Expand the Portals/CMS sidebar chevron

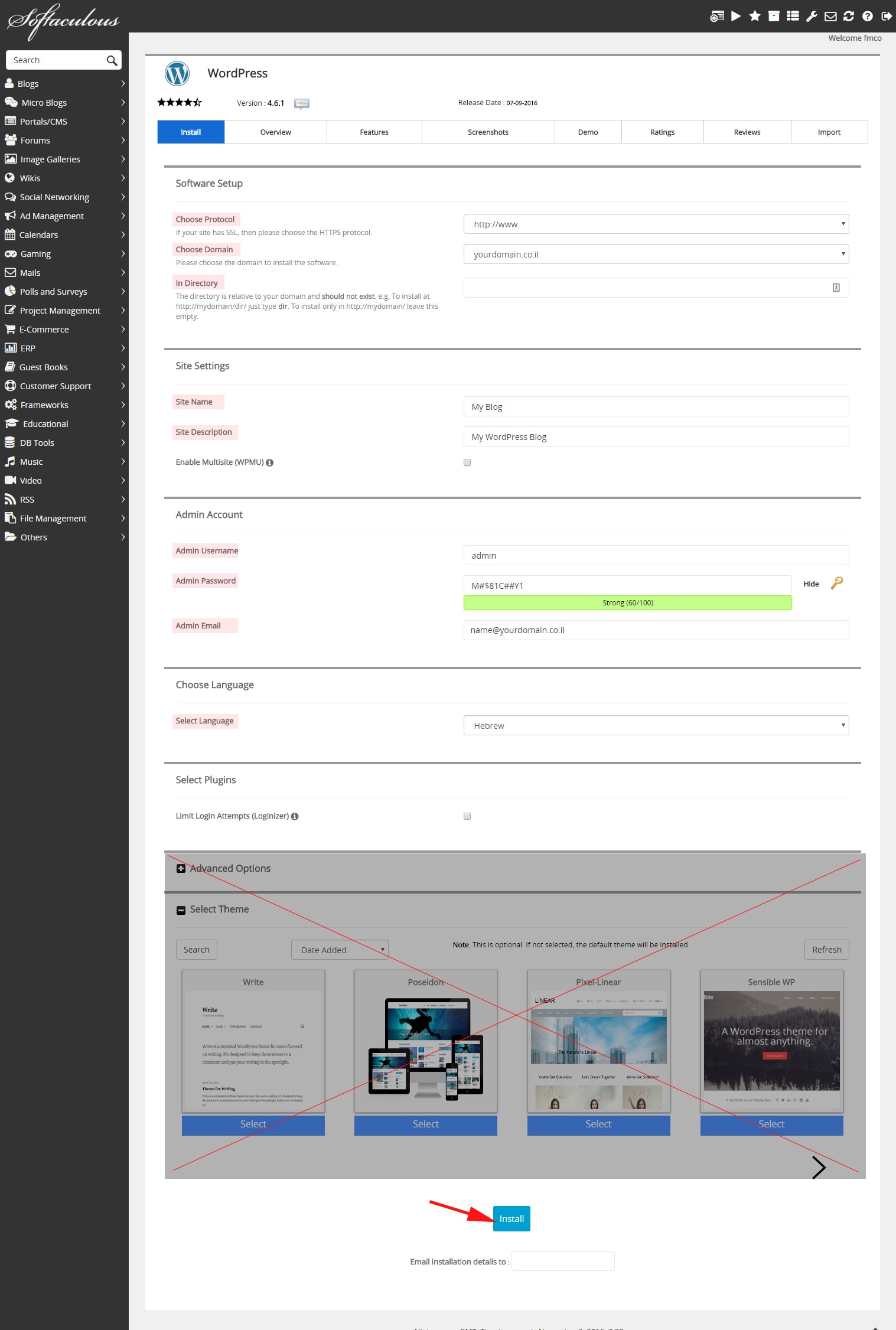123,122
